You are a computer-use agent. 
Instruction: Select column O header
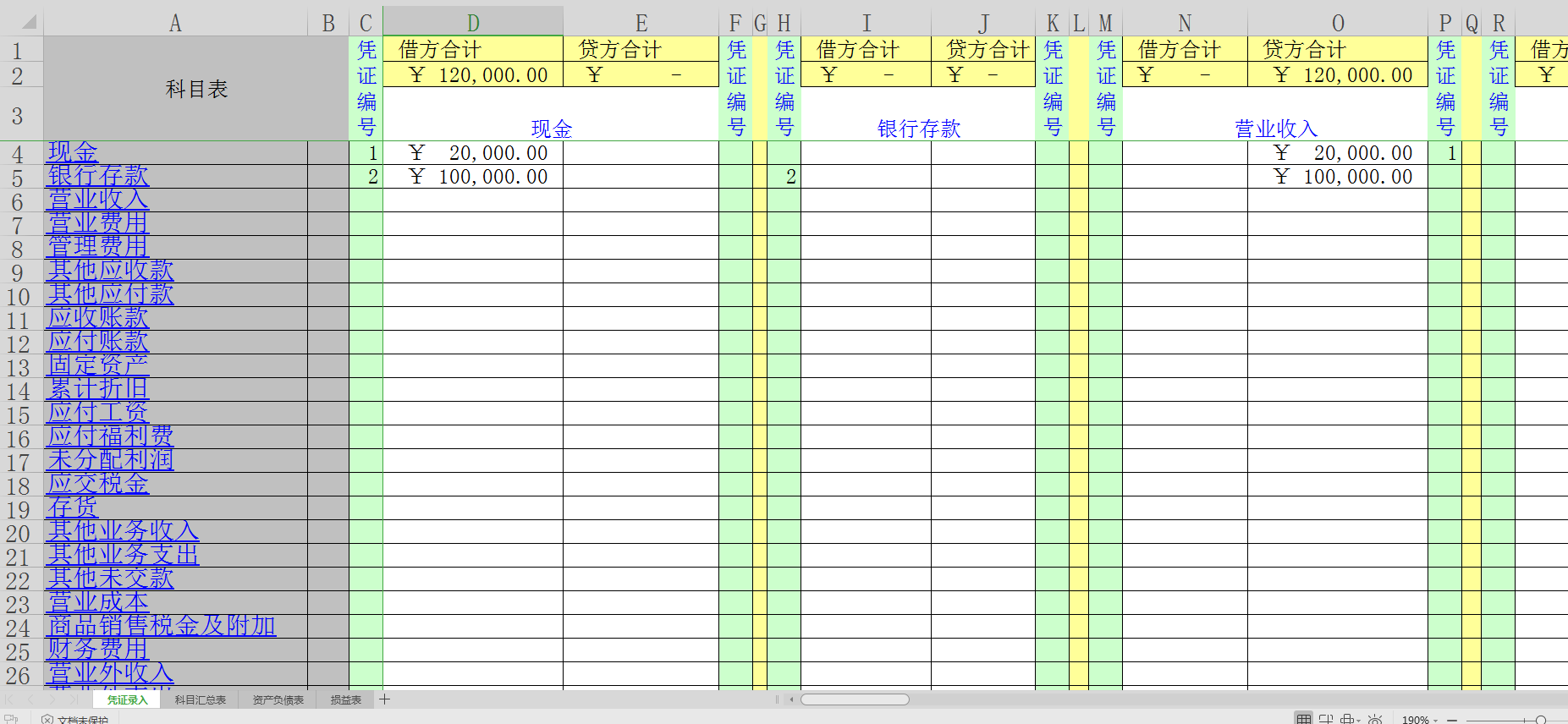pos(1337,23)
